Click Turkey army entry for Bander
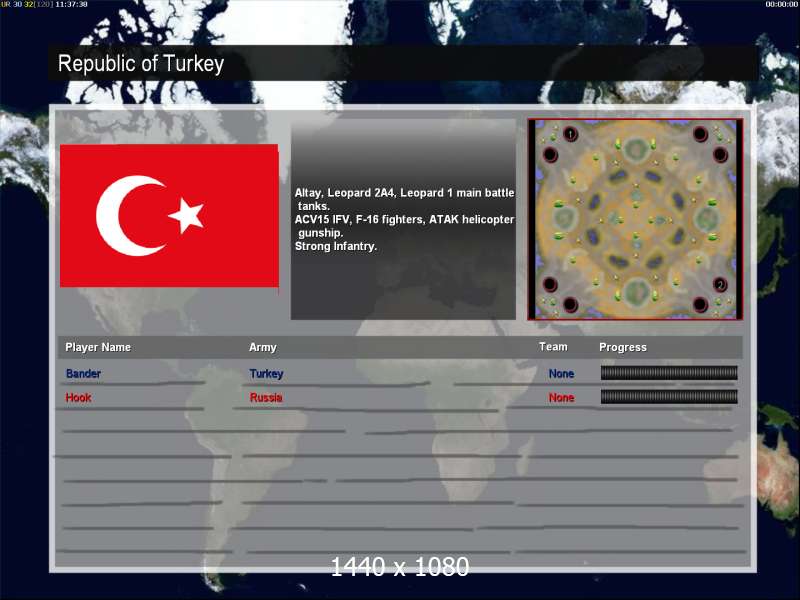 pyautogui.click(x=266, y=373)
